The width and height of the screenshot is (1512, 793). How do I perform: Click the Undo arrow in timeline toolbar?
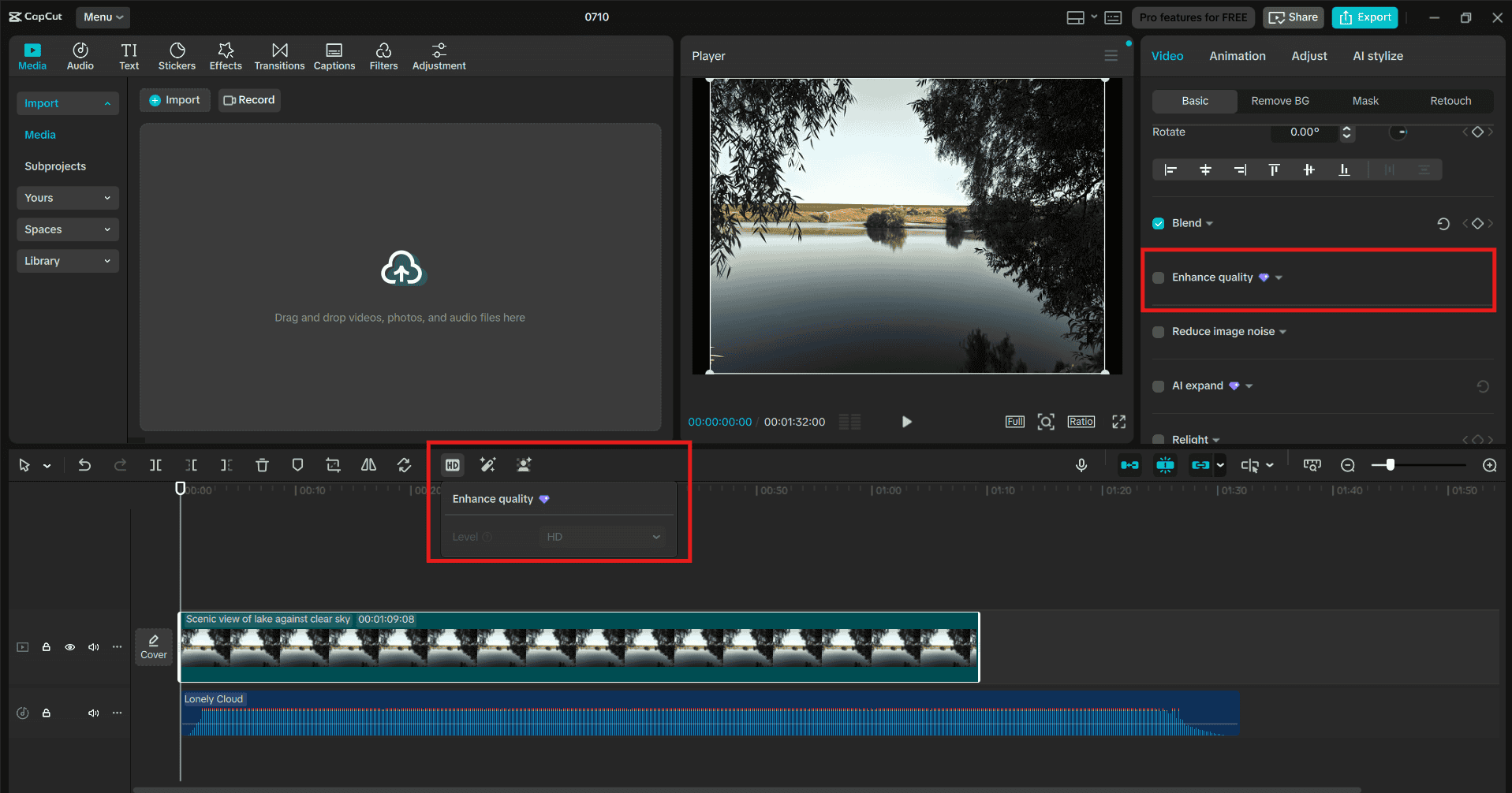click(84, 465)
